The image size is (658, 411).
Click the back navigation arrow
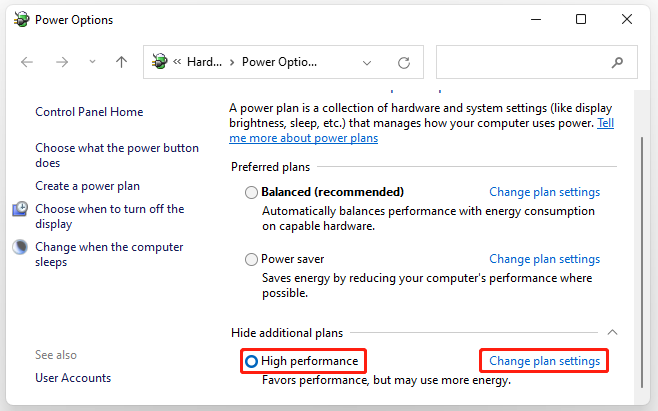(x=27, y=62)
